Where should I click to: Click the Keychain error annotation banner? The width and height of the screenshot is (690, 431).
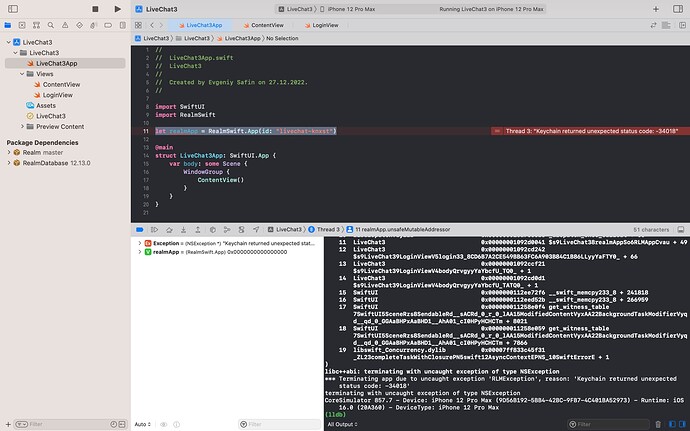[587, 131]
